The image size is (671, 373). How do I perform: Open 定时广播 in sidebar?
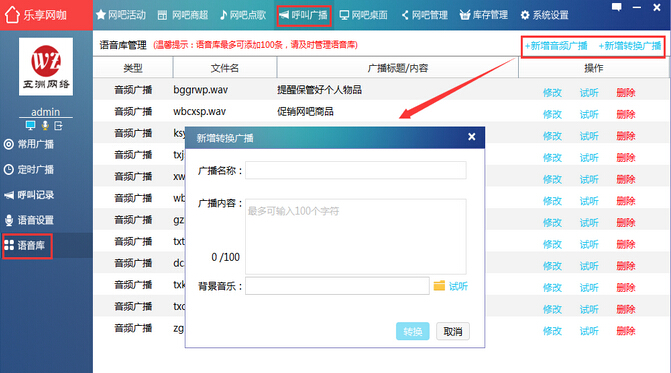(29, 169)
